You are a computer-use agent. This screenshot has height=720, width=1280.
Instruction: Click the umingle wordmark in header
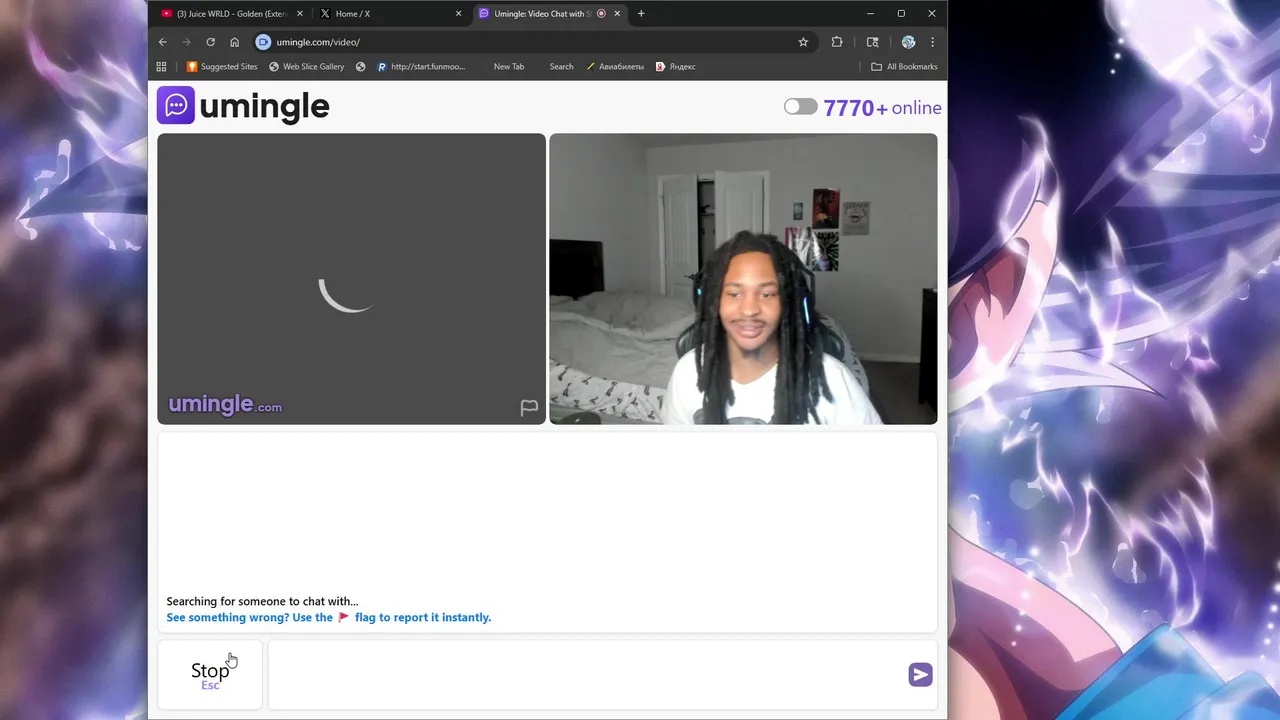click(264, 106)
